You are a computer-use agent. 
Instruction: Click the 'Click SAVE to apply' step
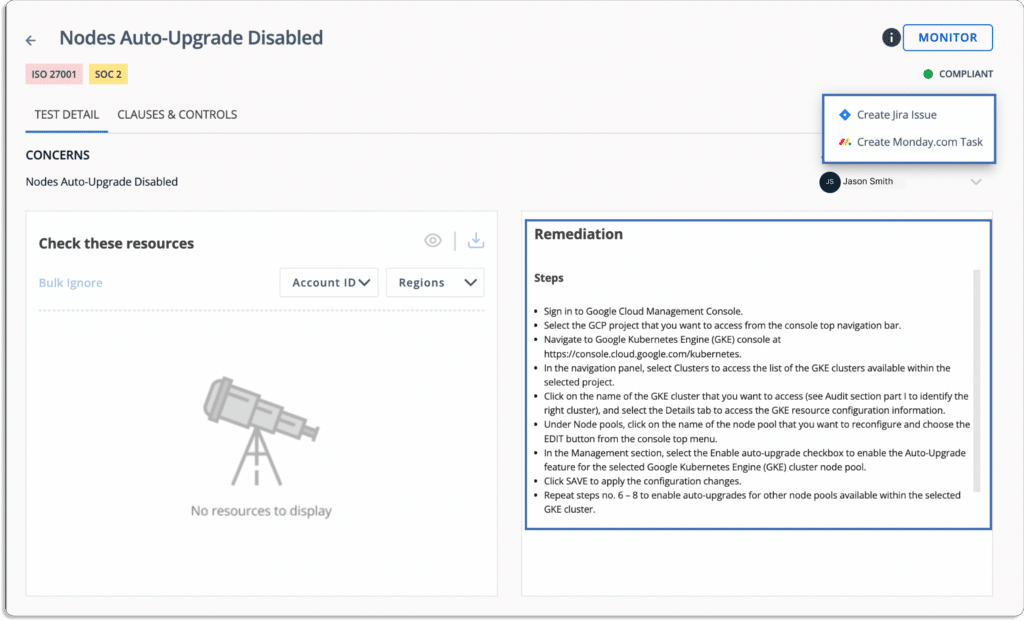coord(643,481)
